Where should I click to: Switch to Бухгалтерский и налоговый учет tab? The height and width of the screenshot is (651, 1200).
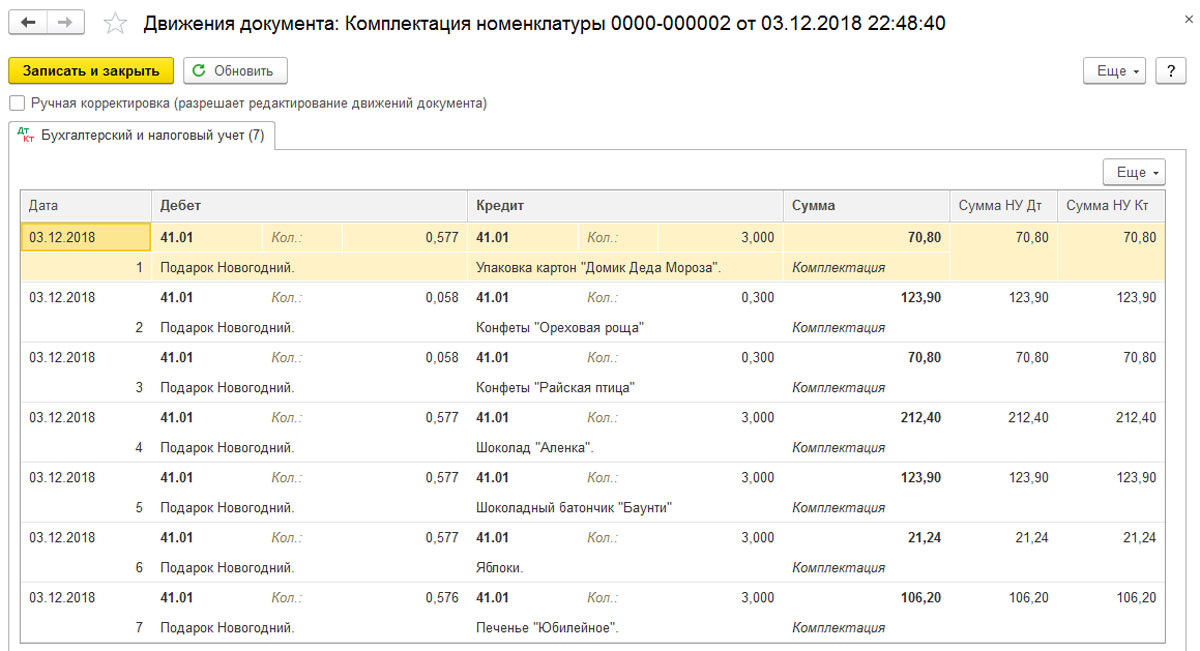[x=141, y=136]
